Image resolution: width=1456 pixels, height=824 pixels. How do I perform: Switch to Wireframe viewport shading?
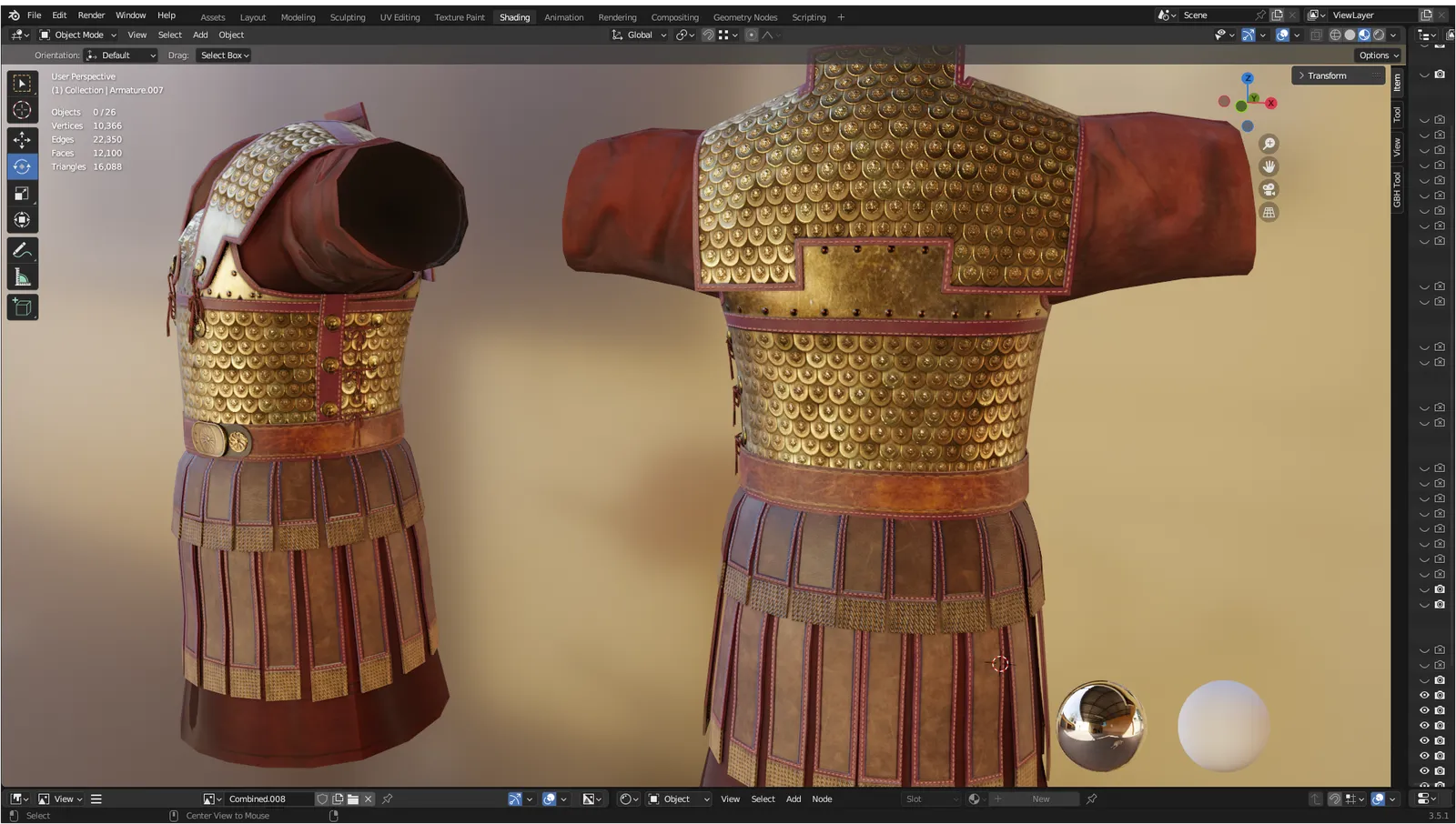tap(1335, 35)
